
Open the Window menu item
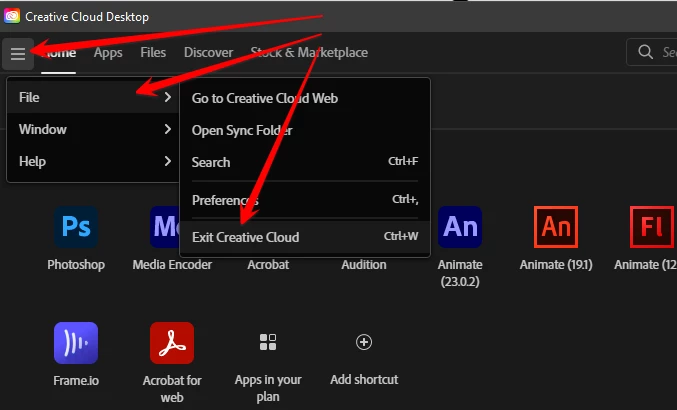(x=93, y=129)
